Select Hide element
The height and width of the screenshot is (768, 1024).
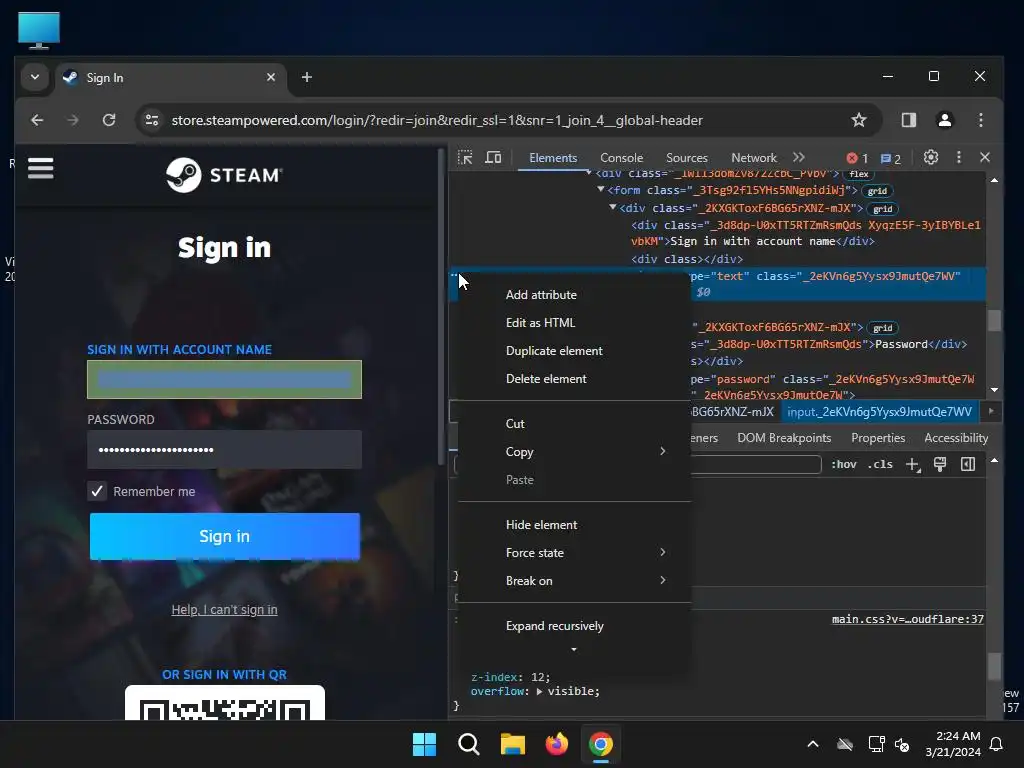[574, 525]
